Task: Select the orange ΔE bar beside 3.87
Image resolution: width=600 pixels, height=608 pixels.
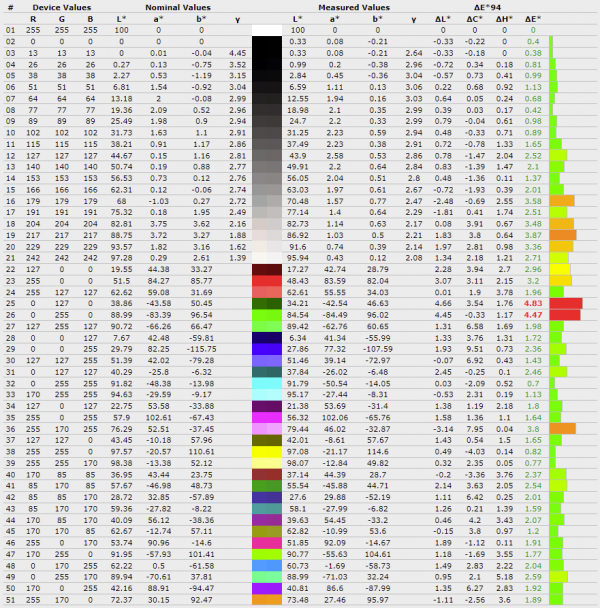Action: [x=563, y=235]
